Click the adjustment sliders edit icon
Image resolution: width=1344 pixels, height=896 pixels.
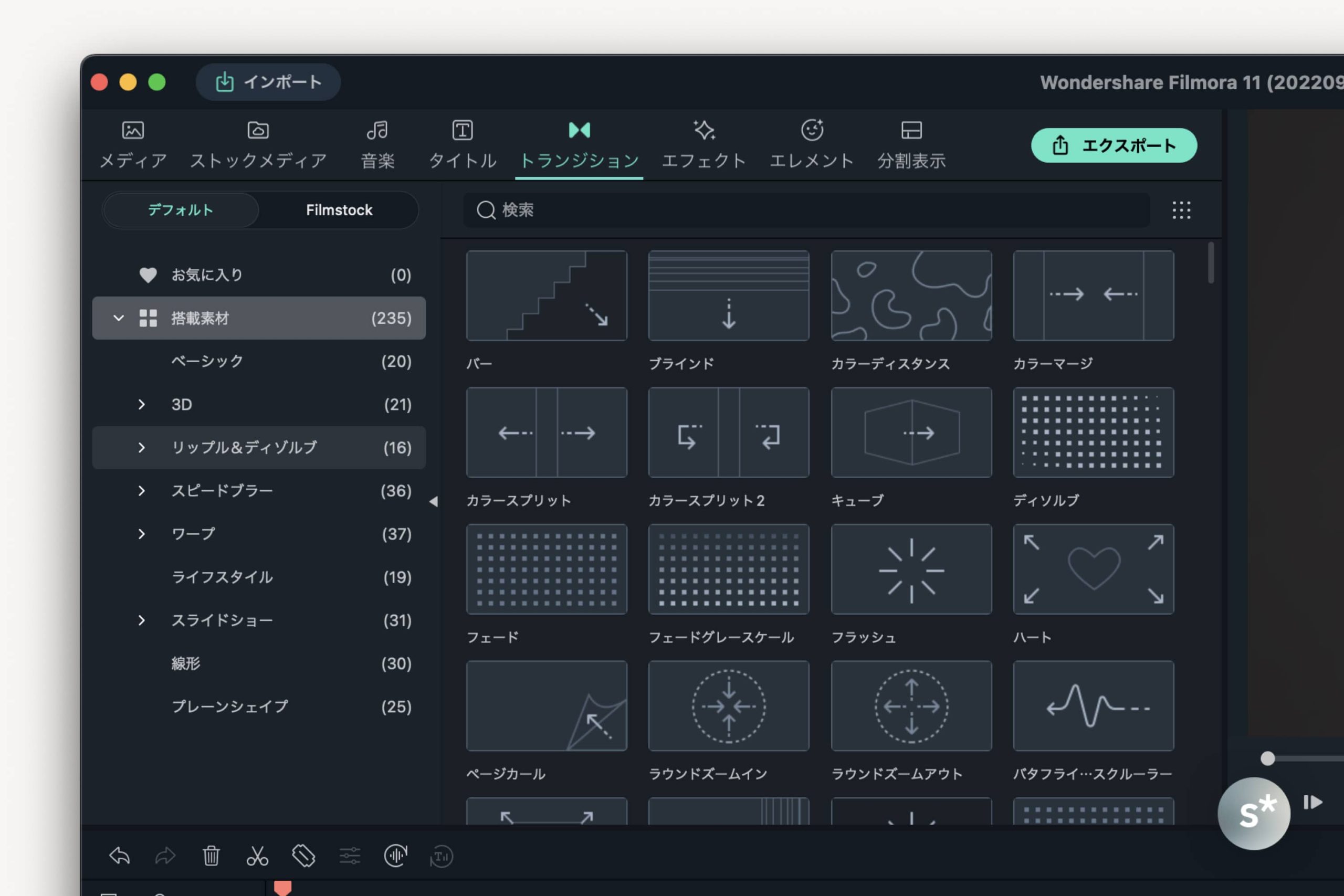pos(350,856)
